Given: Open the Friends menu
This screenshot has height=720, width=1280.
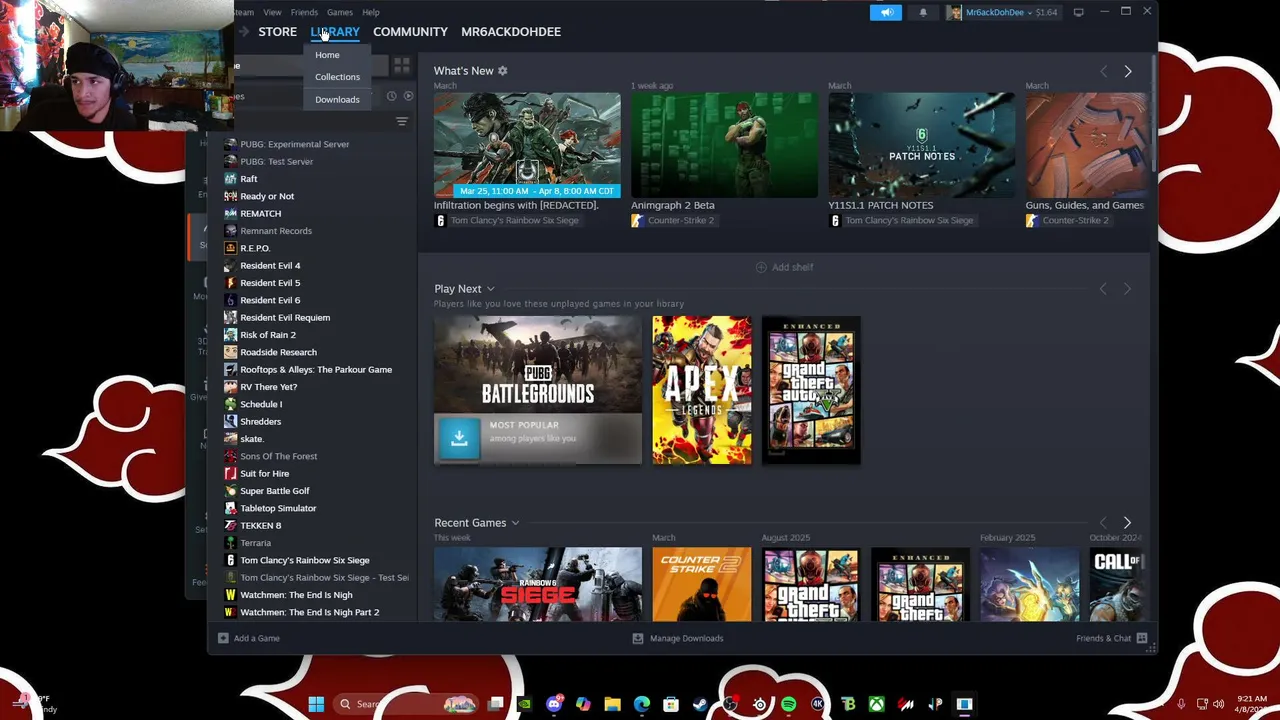Looking at the screenshot, I should (x=304, y=12).
